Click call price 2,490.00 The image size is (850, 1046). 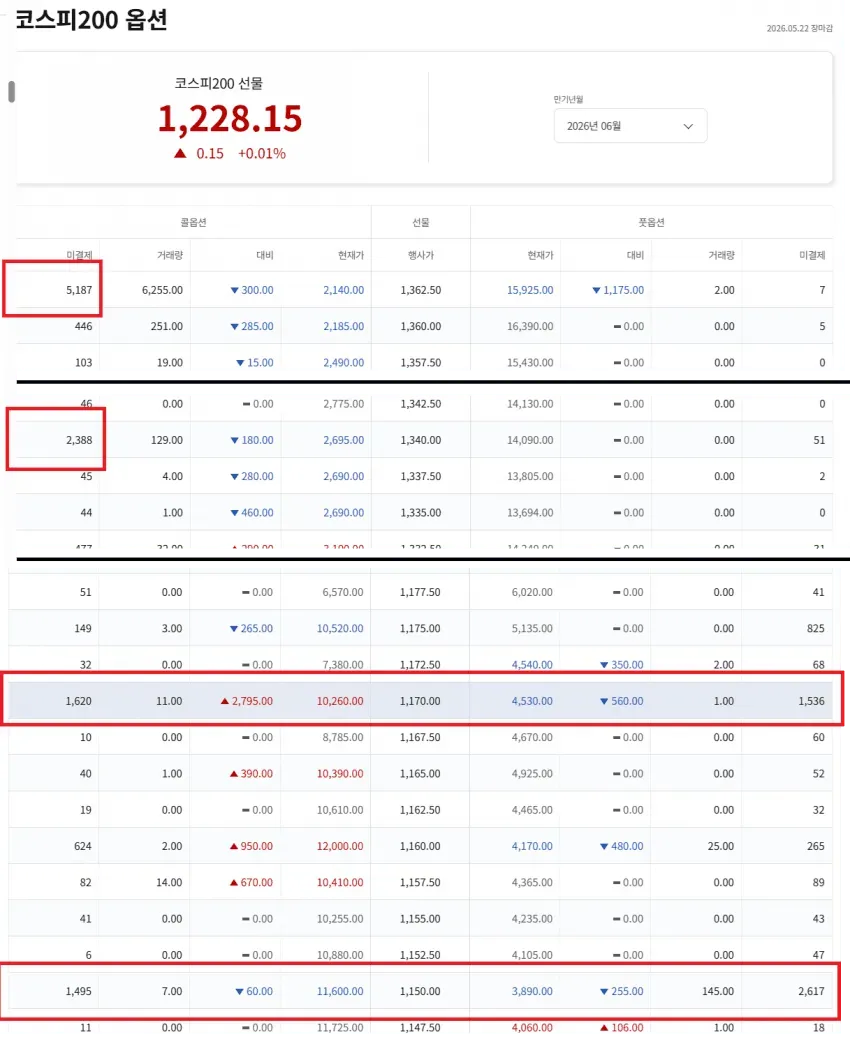click(x=344, y=362)
